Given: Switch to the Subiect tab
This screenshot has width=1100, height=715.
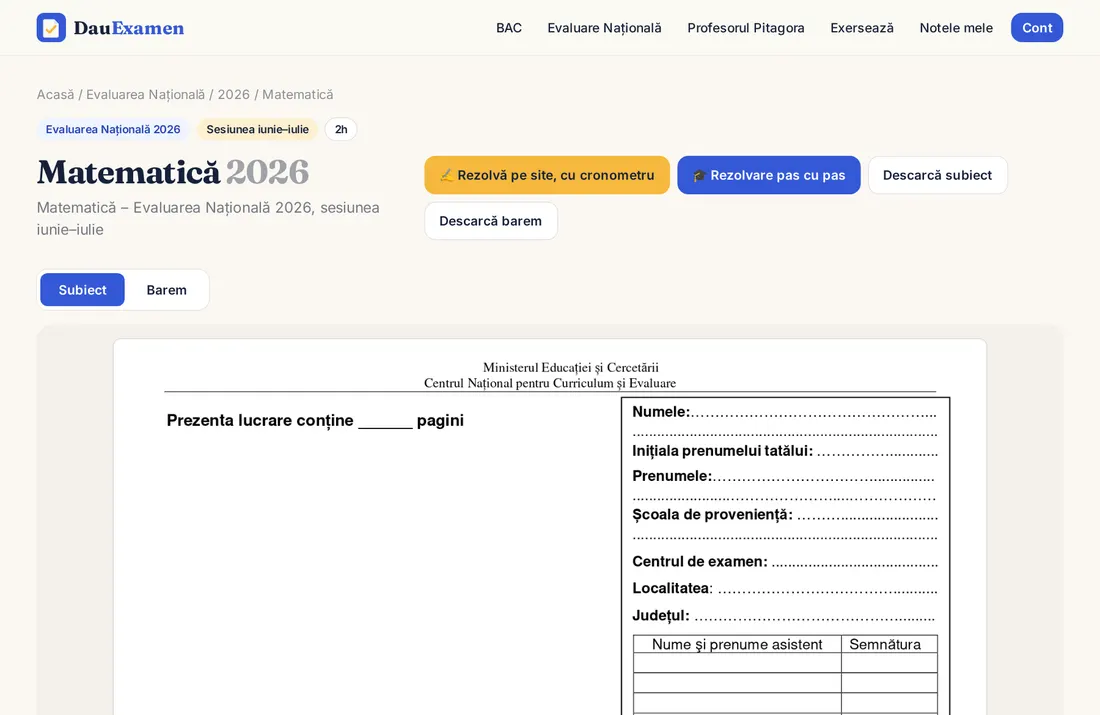Looking at the screenshot, I should coord(82,290).
